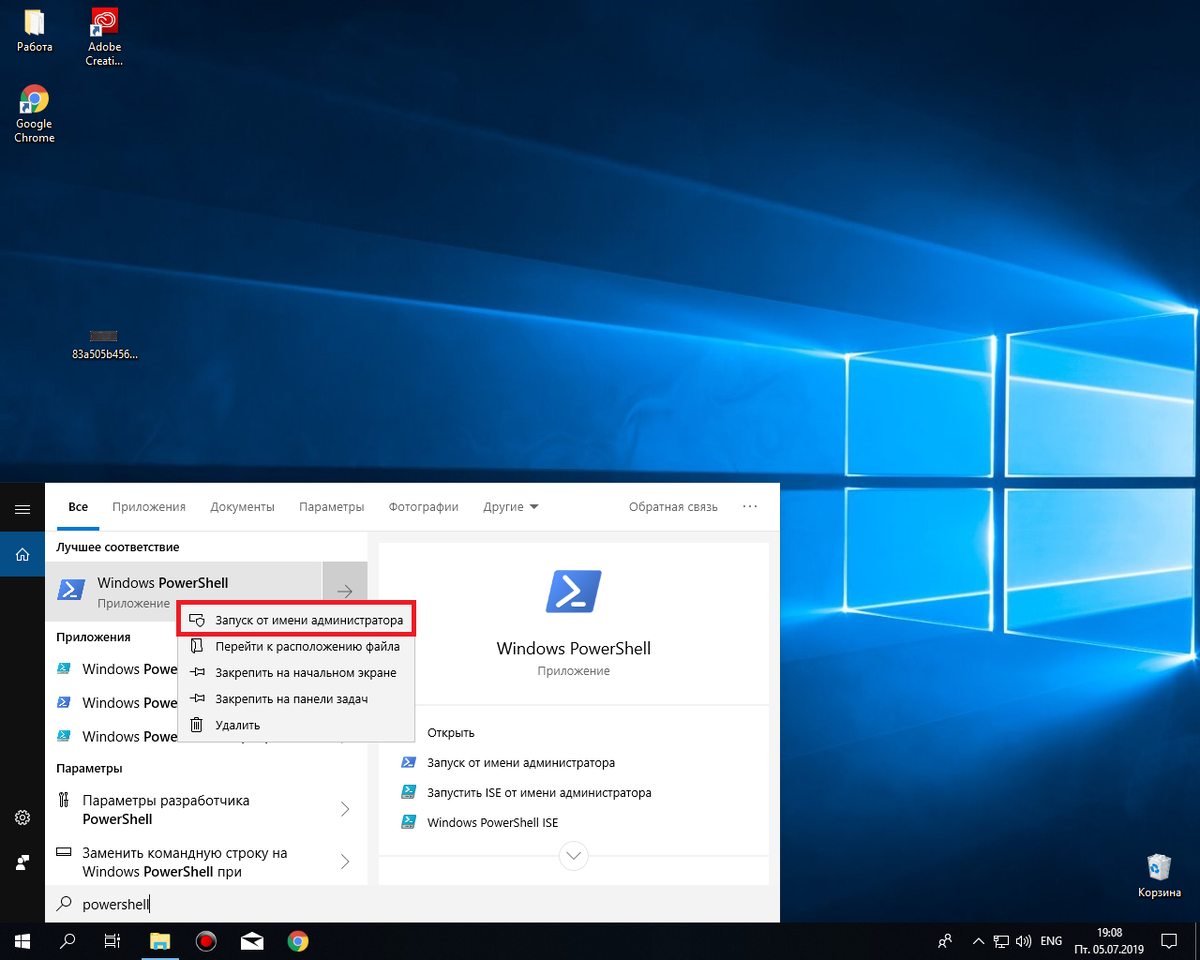Viewport: 1200px width, 960px height.
Task: Open the three-dots more options menu
Action: click(x=750, y=507)
